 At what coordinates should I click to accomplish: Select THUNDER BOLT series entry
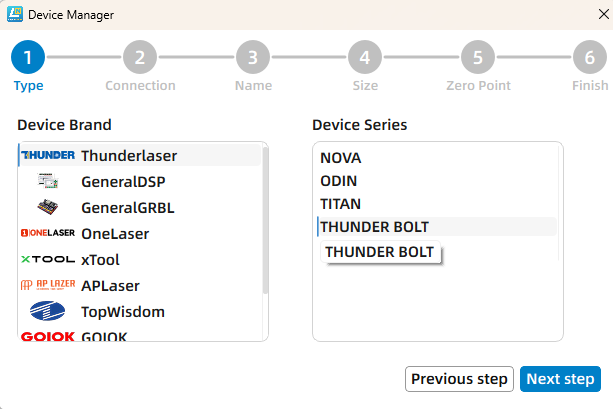click(374, 227)
